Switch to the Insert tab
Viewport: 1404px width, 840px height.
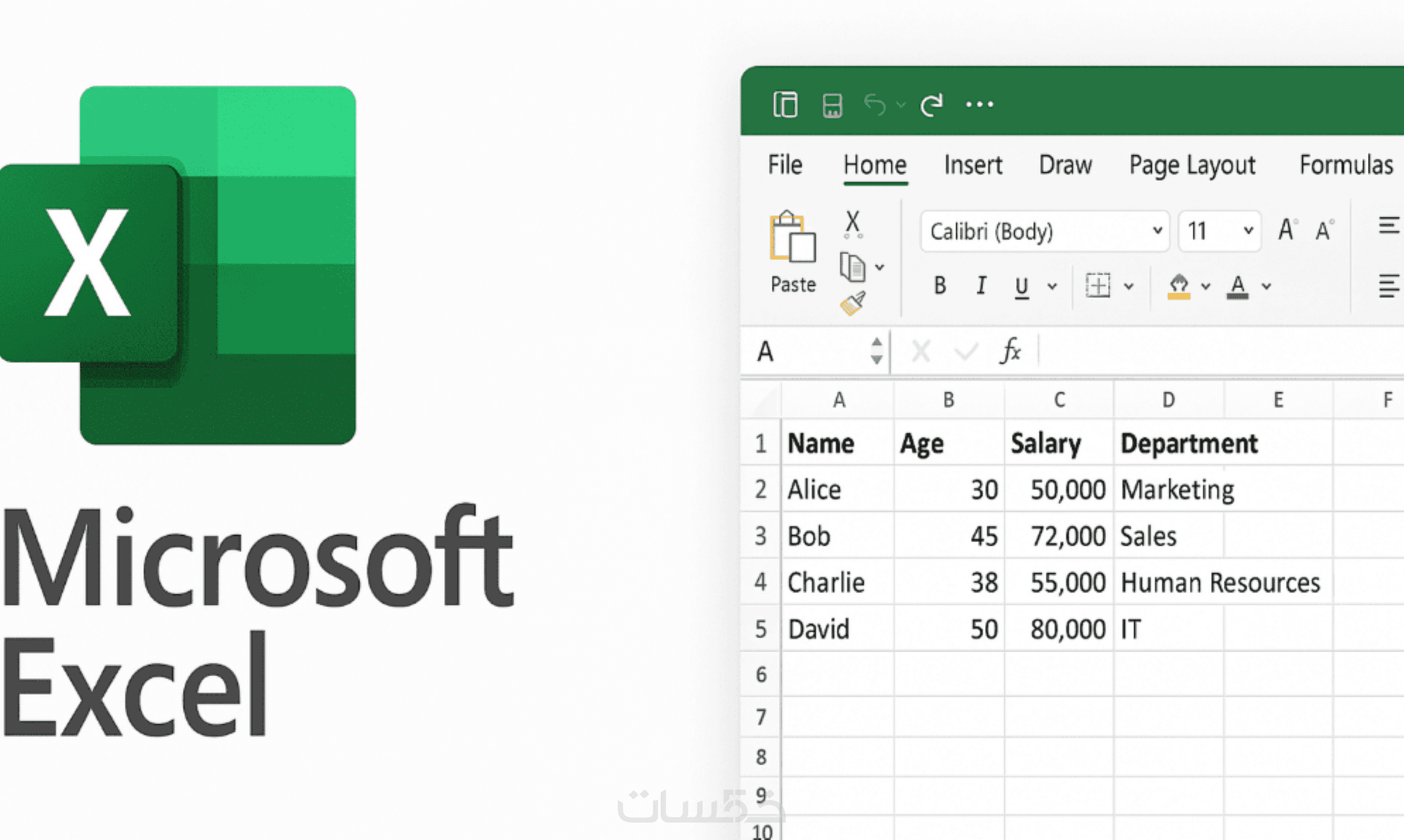point(973,165)
